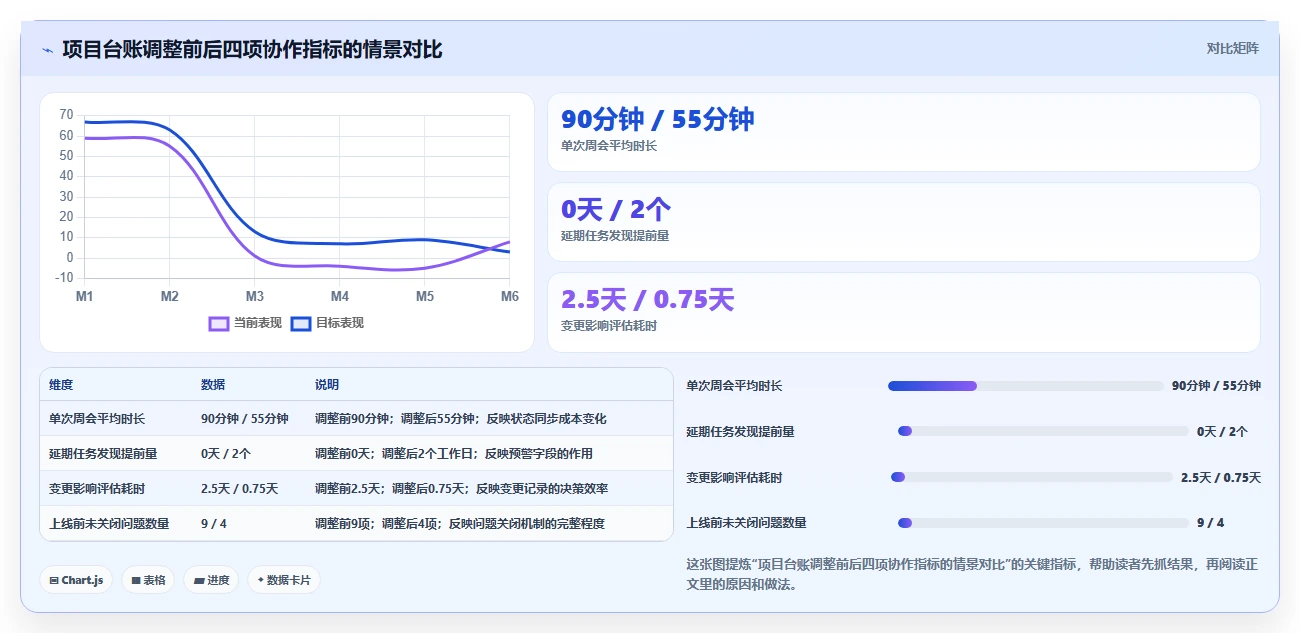Click the Chart.js tag
This screenshot has height=633, width=1300.
coord(76,580)
